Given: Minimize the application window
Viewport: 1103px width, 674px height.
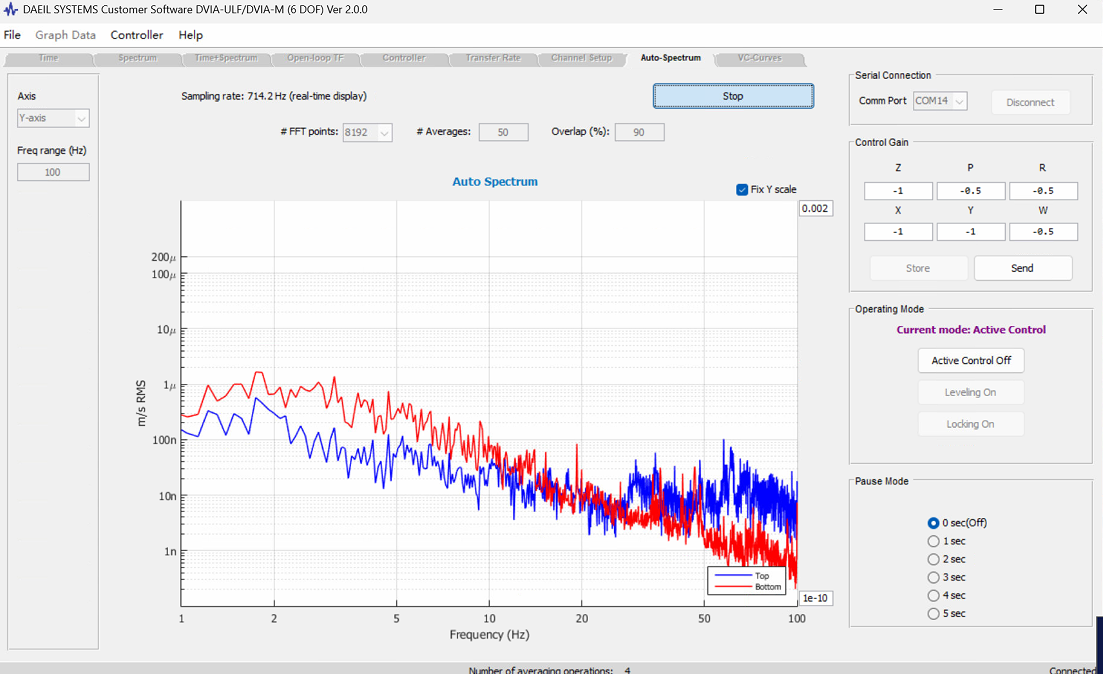Looking at the screenshot, I should point(998,10).
